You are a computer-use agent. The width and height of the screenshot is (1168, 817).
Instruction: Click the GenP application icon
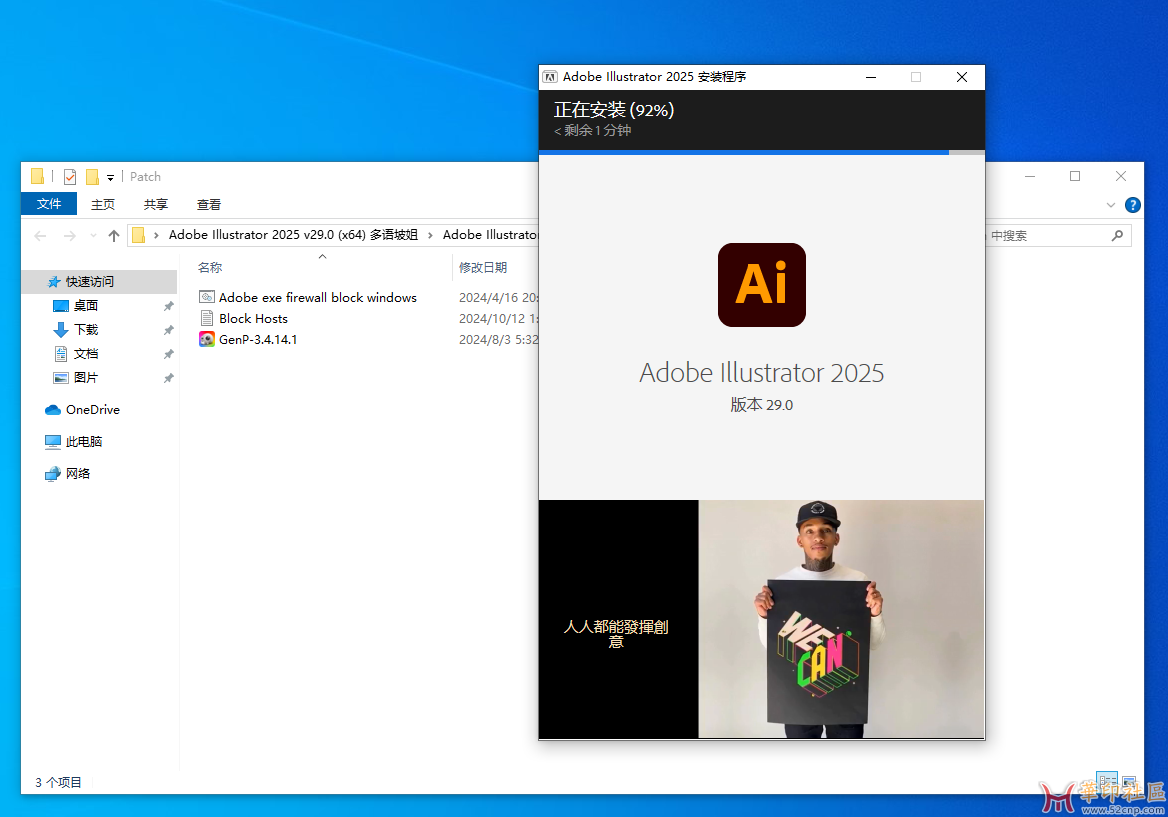point(206,339)
